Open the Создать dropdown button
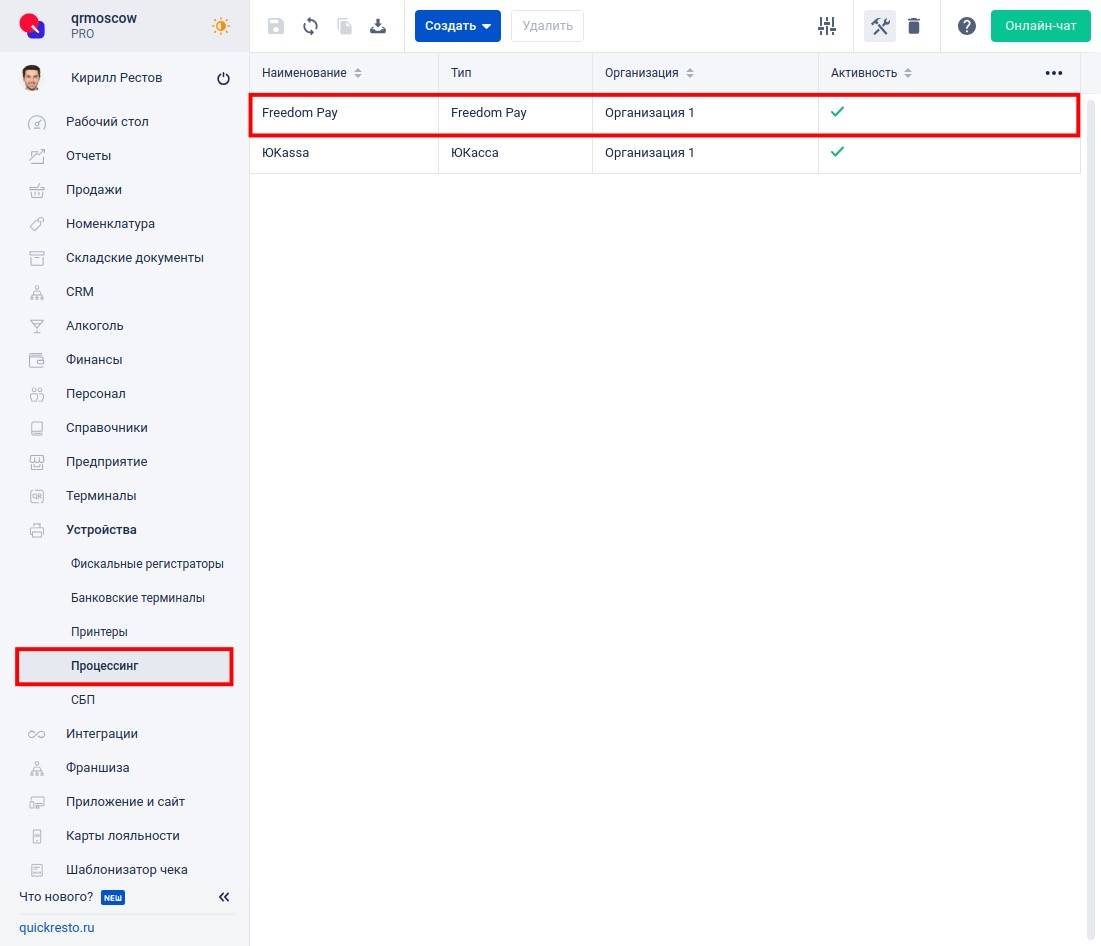The image size is (1101, 946). click(x=457, y=26)
